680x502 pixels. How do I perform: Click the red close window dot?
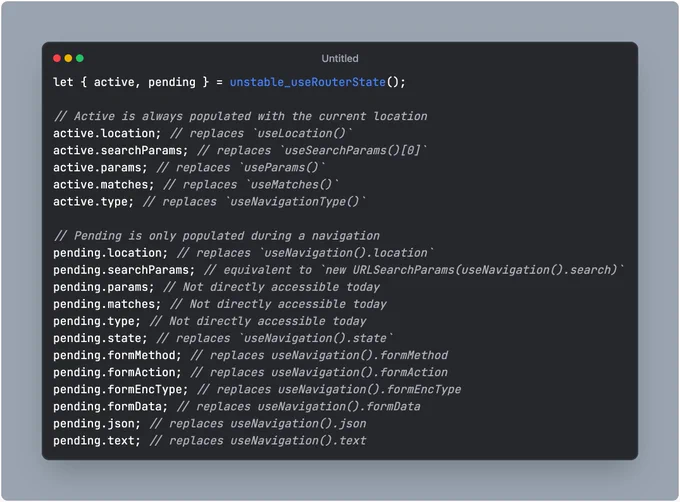click(57, 58)
